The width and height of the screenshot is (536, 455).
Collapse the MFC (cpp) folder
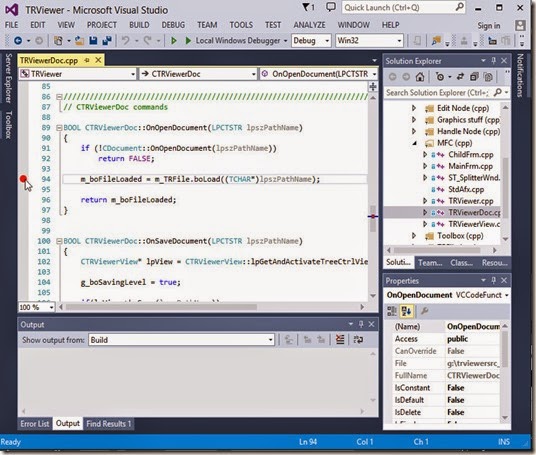point(414,143)
